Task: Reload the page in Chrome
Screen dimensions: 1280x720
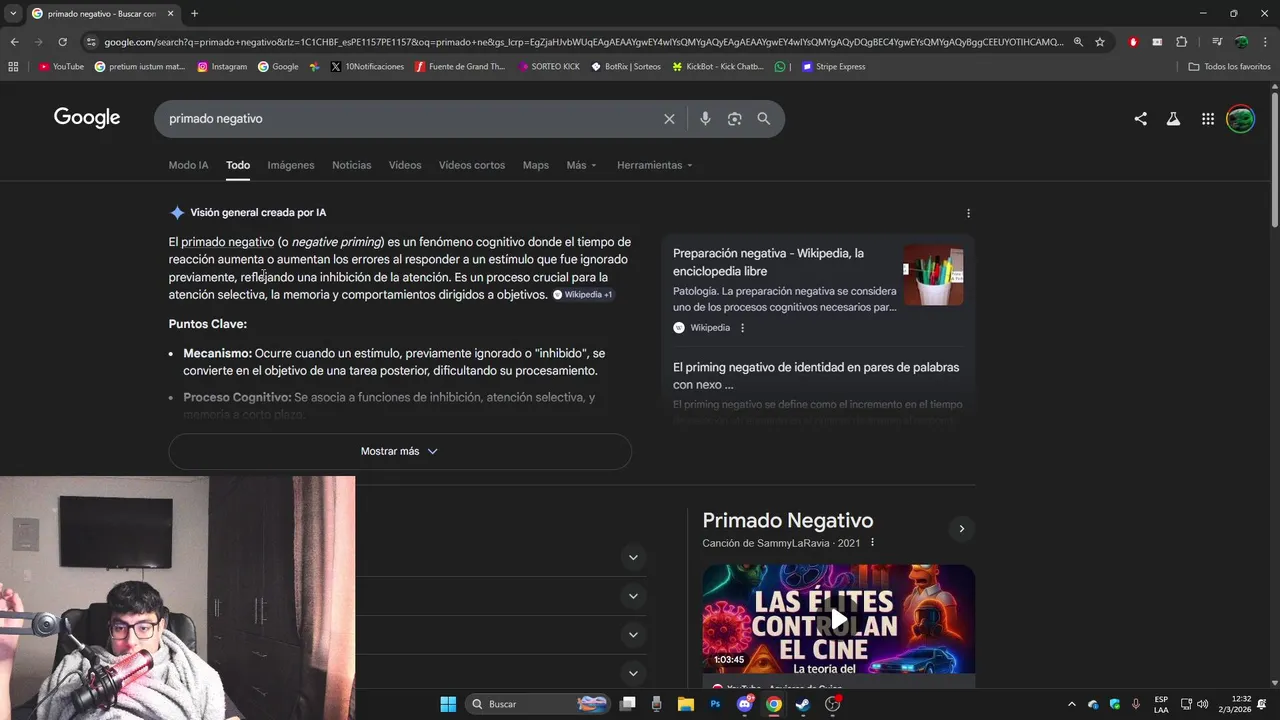Action: [x=62, y=42]
